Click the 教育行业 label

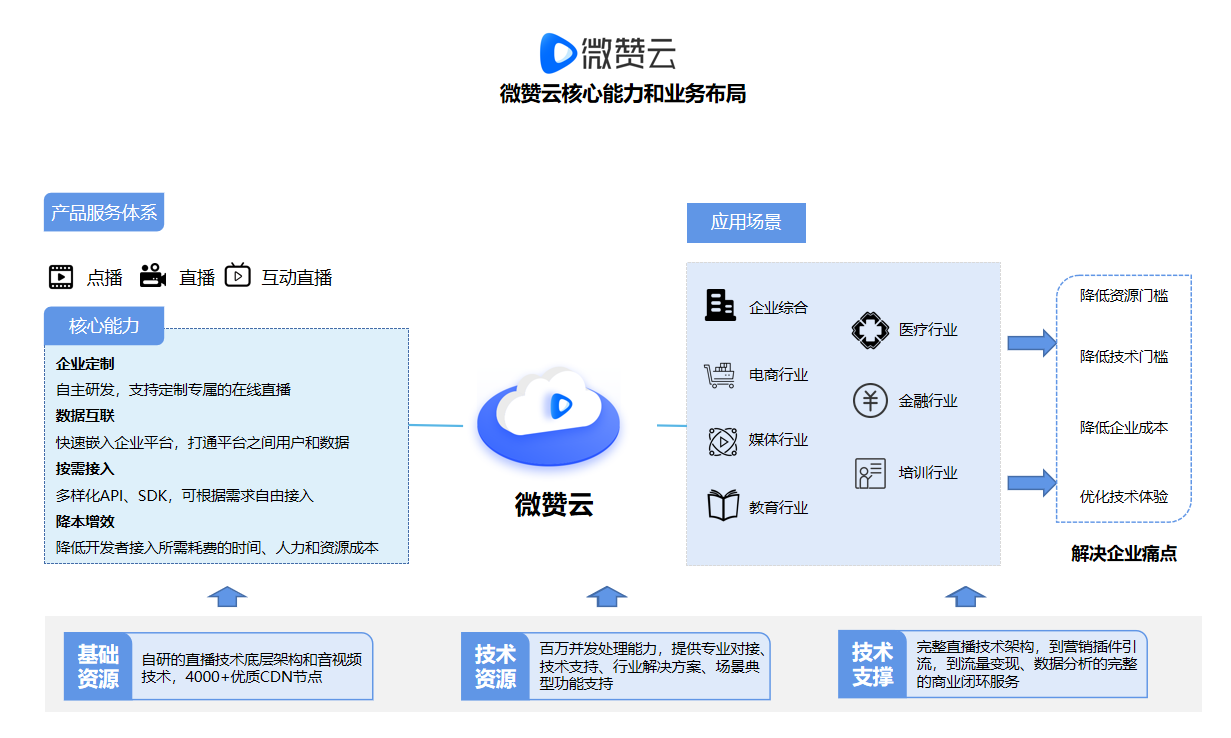(x=778, y=508)
